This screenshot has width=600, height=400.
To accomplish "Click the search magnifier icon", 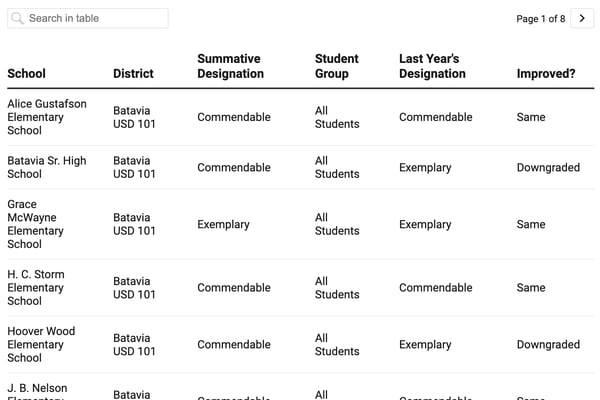I will (x=18, y=18).
